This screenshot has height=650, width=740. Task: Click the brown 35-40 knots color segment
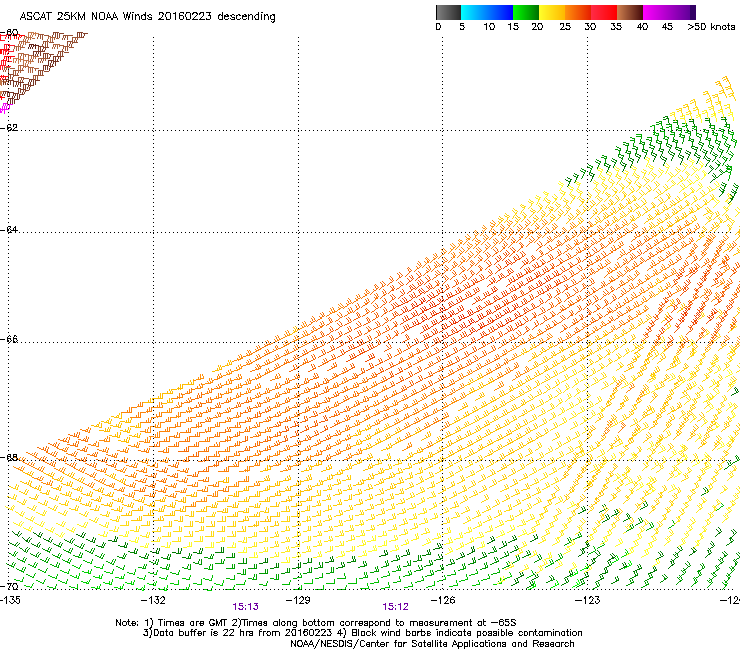pos(630,12)
